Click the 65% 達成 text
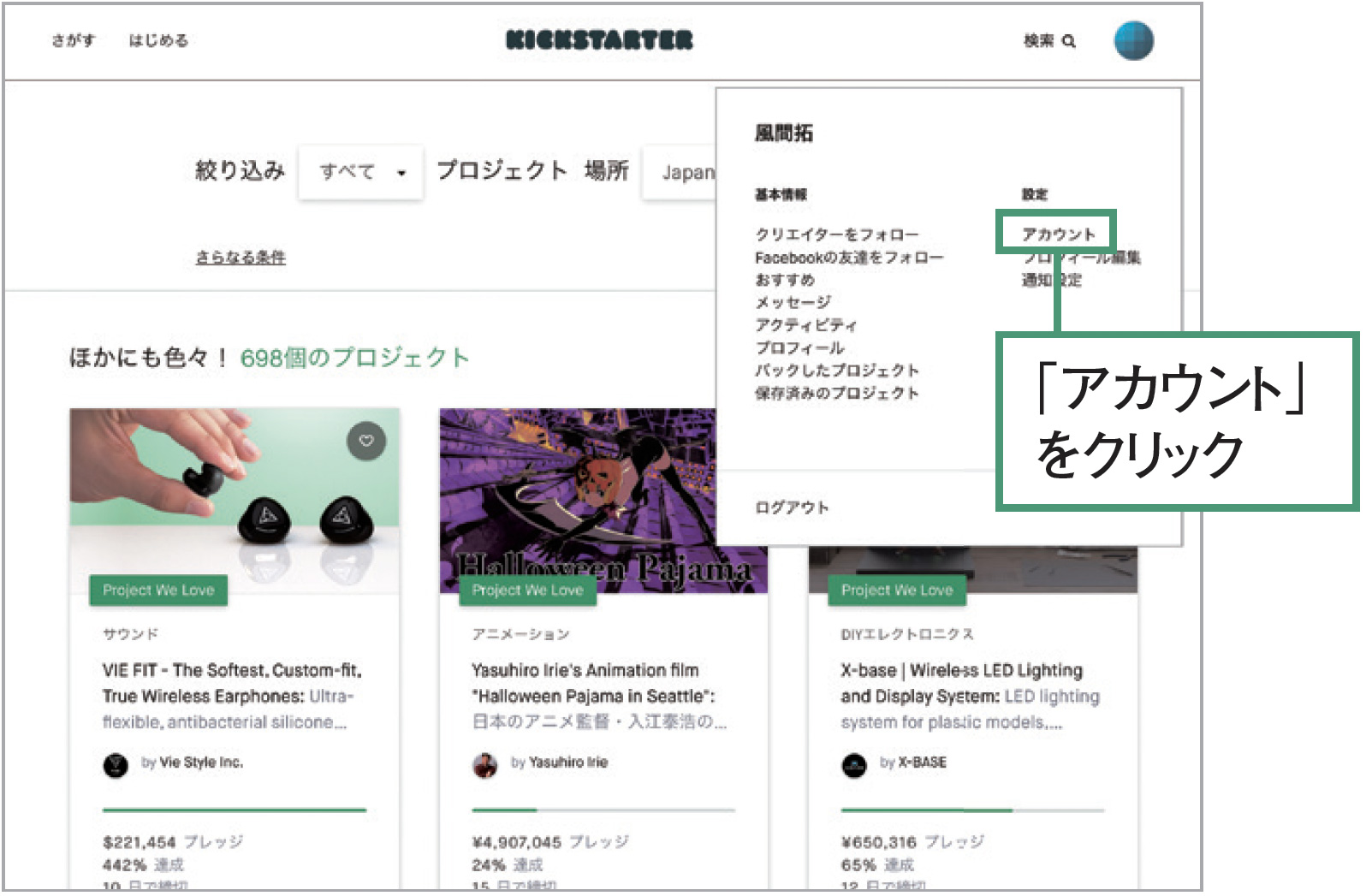Screen dimensions: 1366x896 tap(877, 865)
